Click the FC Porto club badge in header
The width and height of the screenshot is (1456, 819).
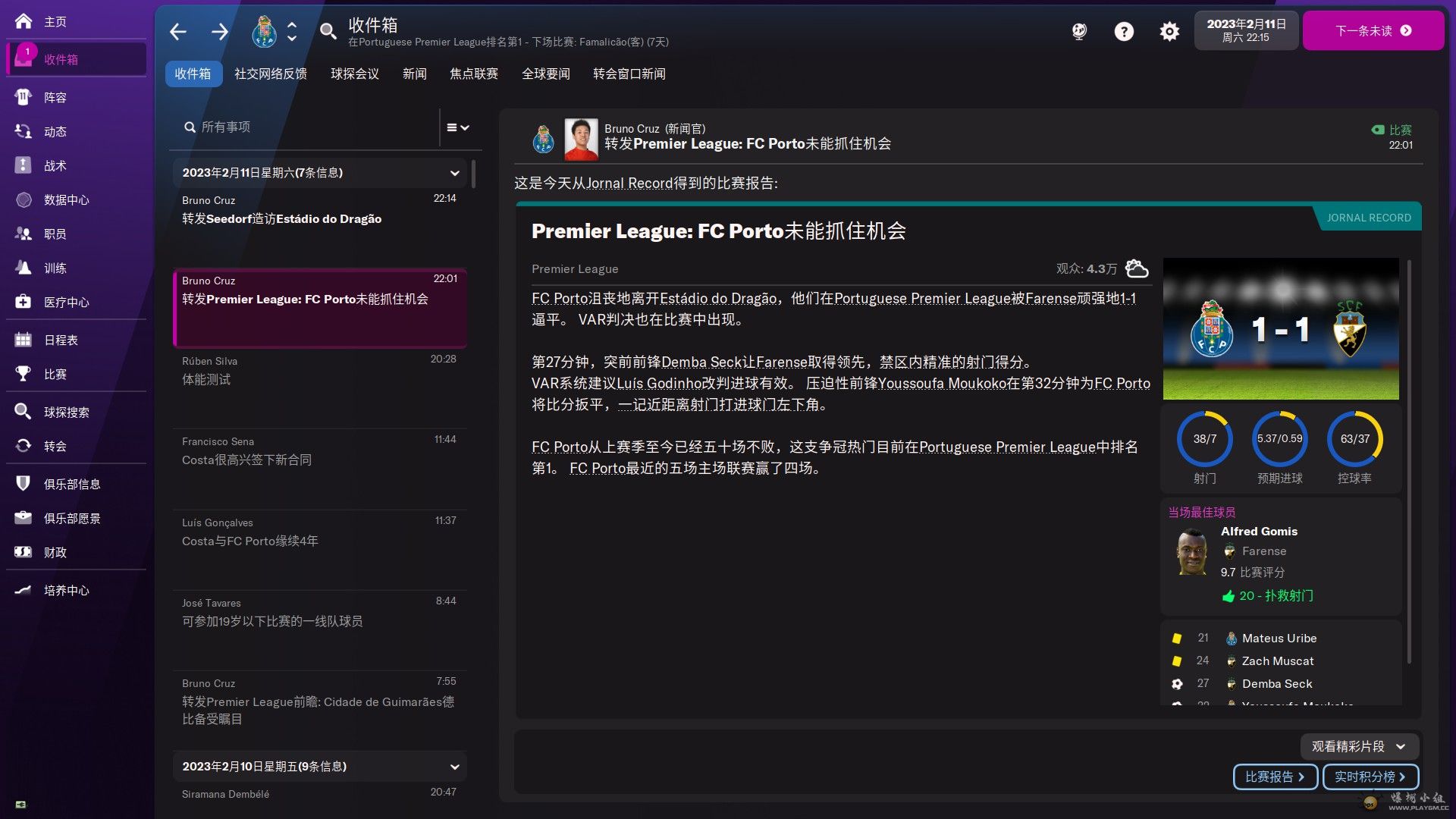click(264, 31)
